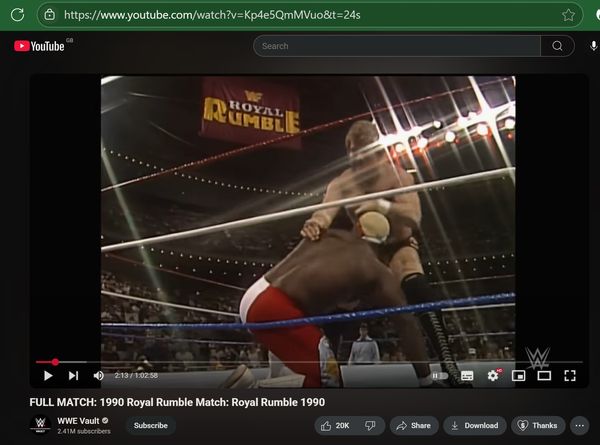The width and height of the screenshot is (600, 445).
Task: Open the WWE Vault channel avatar
Action: 40,425
